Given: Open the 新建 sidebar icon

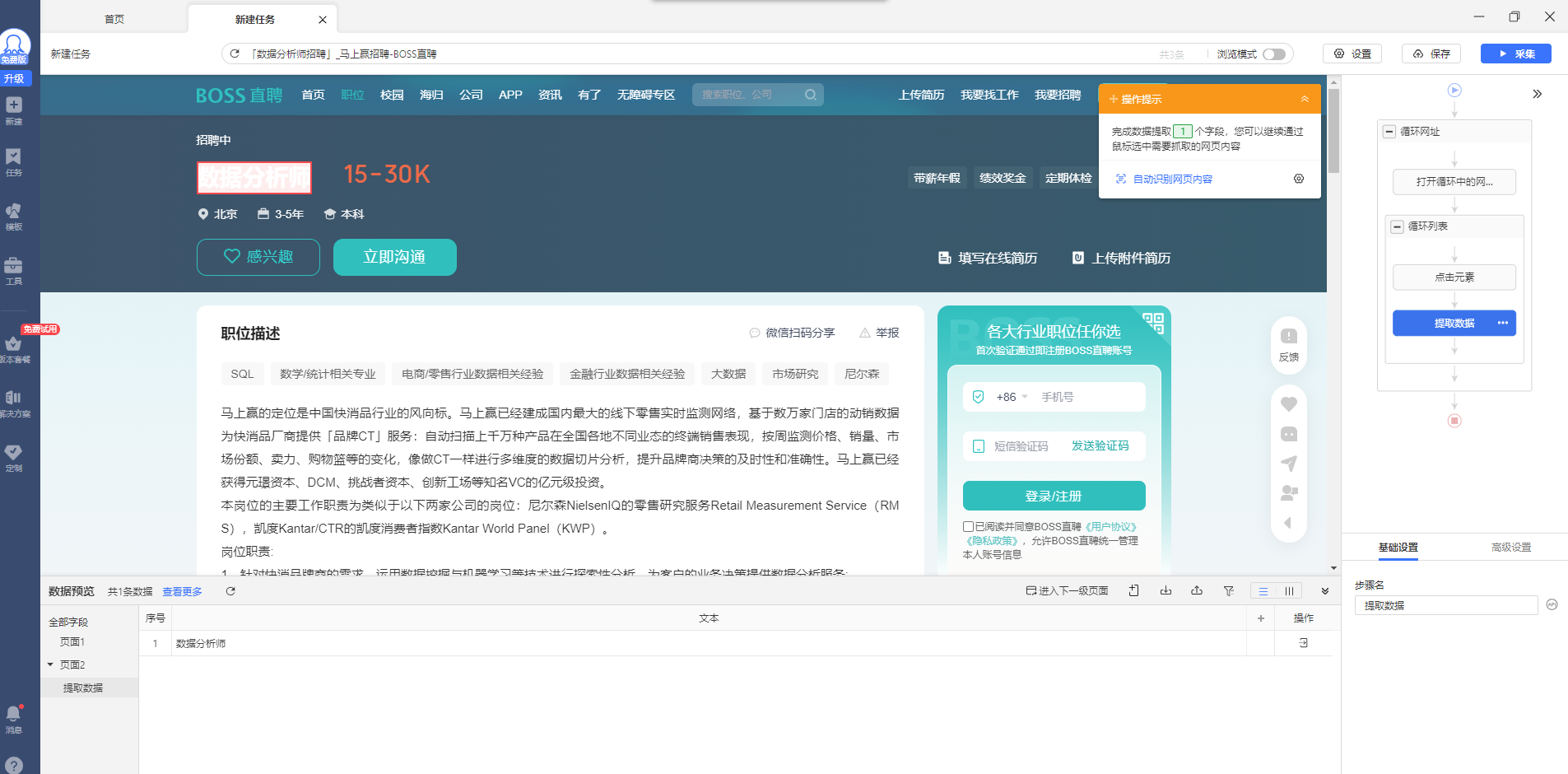Looking at the screenshot, I should click(x=14, y=110).
